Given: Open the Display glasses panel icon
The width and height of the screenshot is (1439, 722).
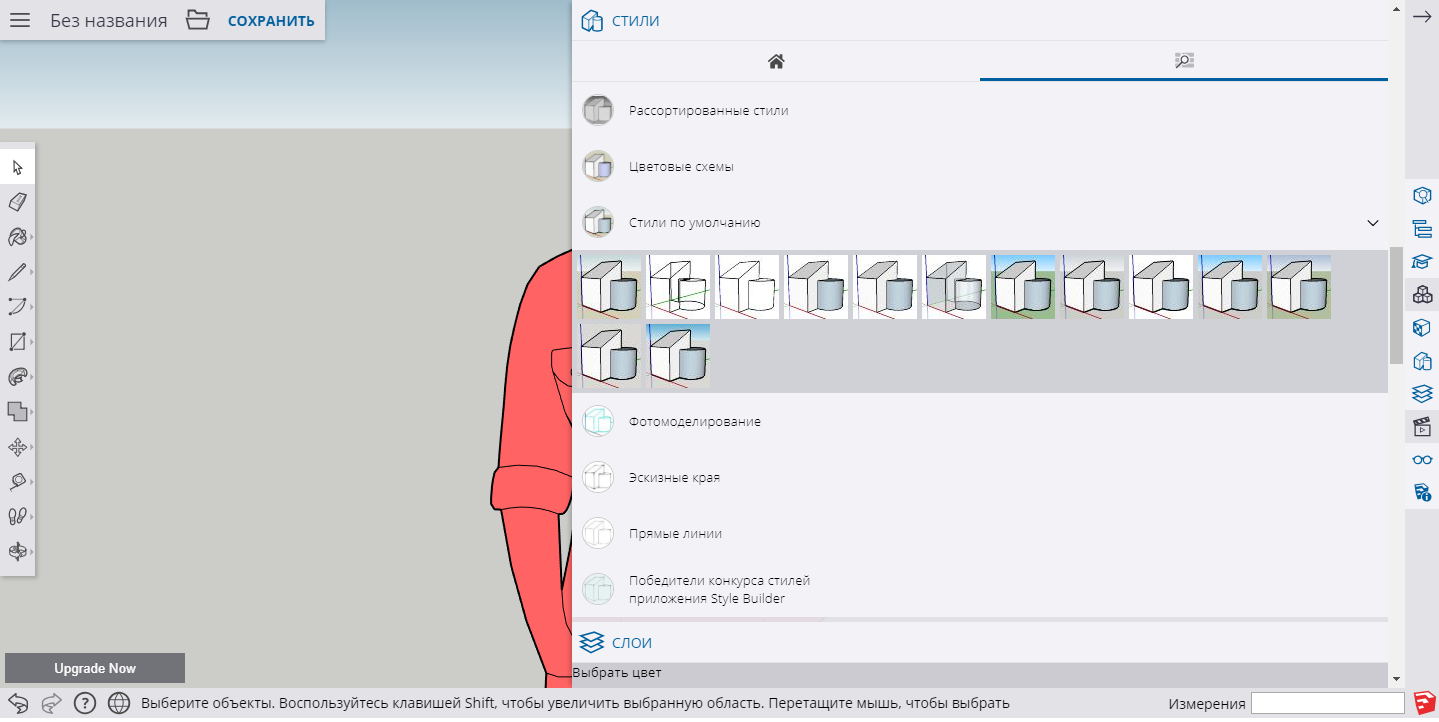Looking at the screenshot, I should [x=1422, y=460].
